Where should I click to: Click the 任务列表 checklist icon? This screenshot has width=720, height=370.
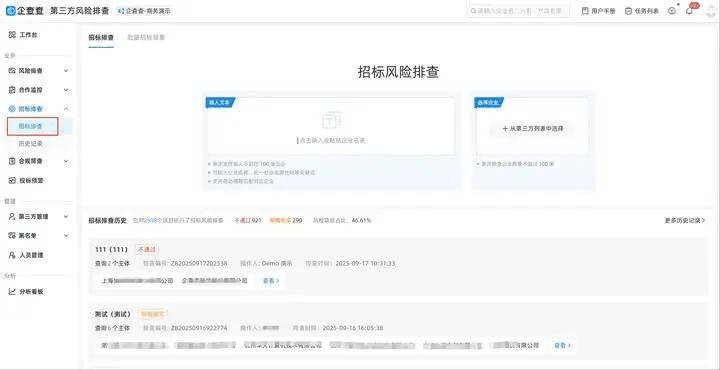tap(628, 11)
